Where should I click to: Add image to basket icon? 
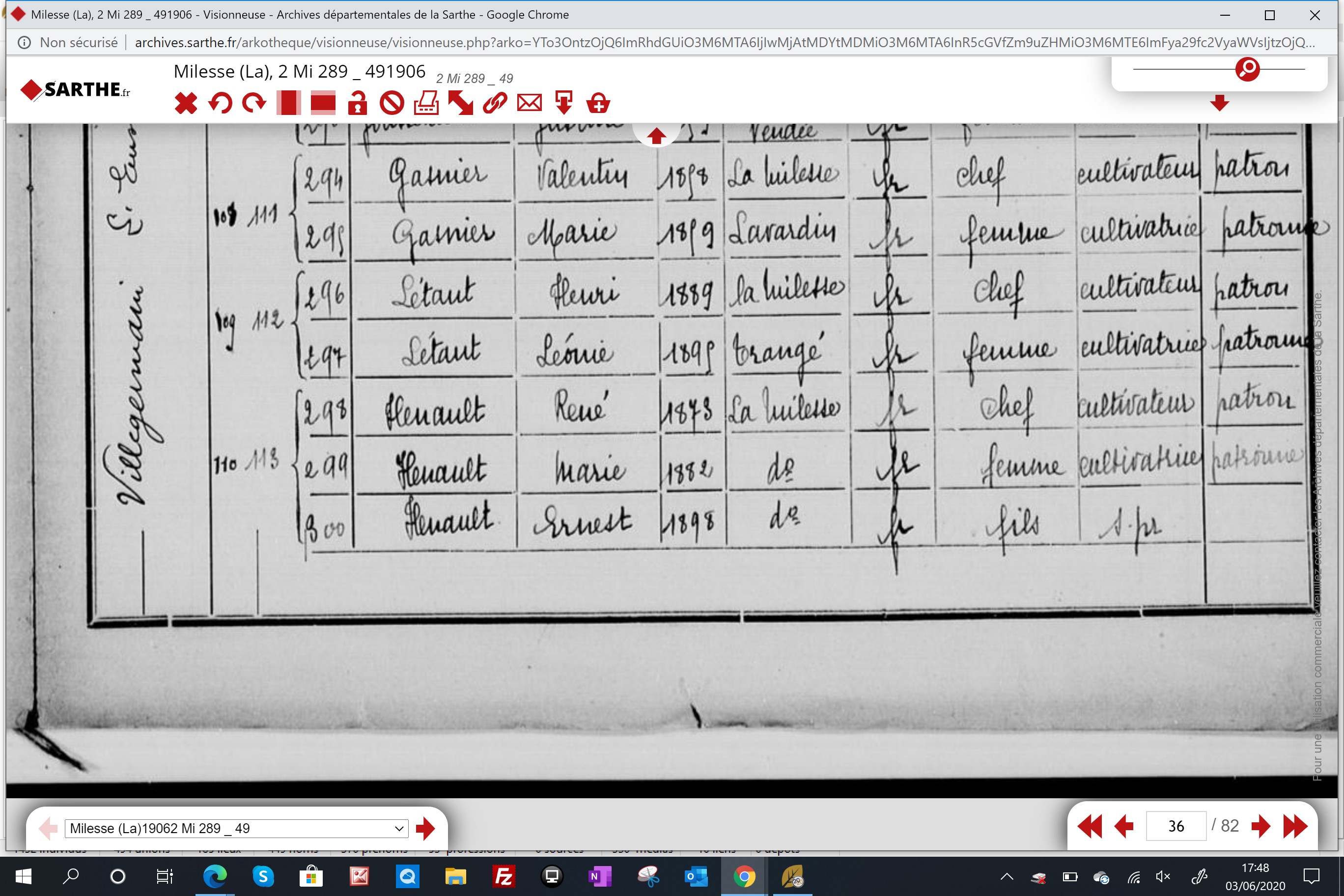[598, 104]
